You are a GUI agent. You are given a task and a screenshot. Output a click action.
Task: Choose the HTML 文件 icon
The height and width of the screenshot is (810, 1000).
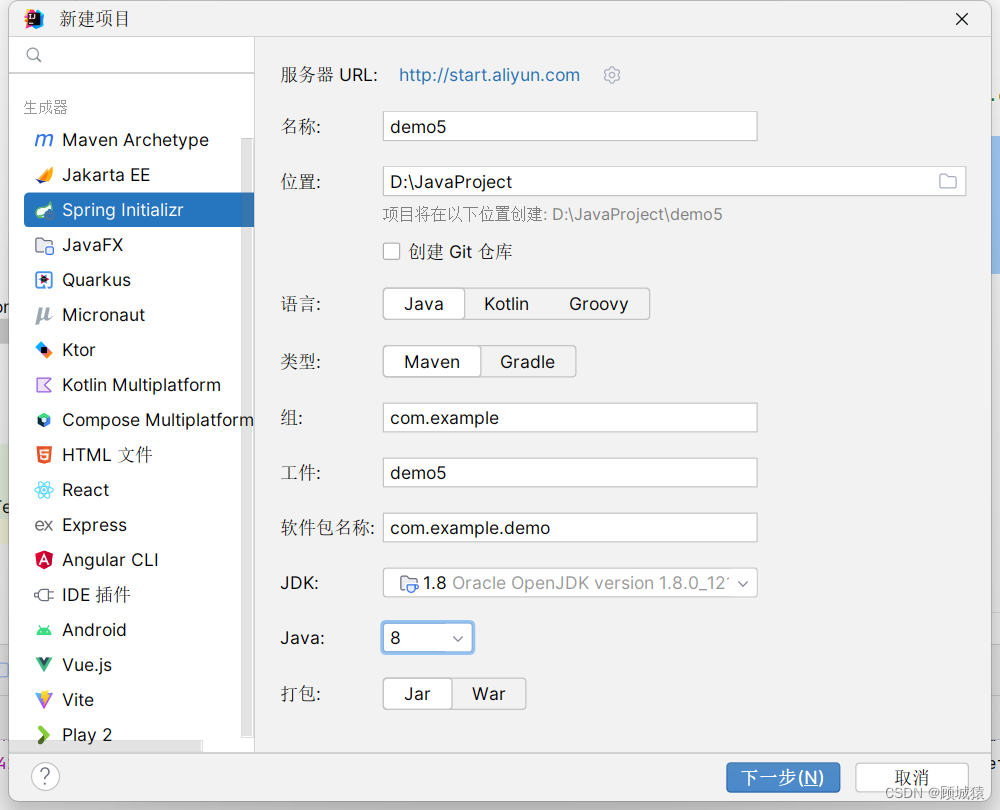point(43,455)
